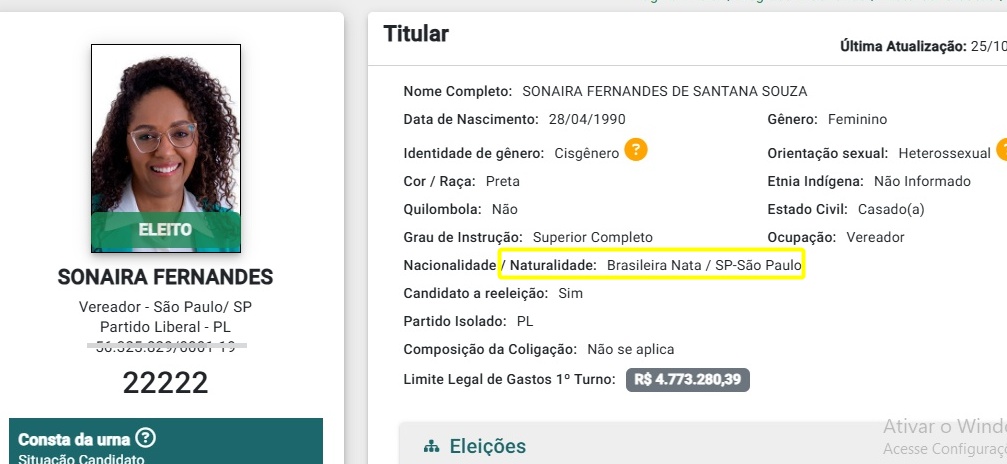Click the R$ 4.773.280,39 spending limit badge

(x=688, y=380)
